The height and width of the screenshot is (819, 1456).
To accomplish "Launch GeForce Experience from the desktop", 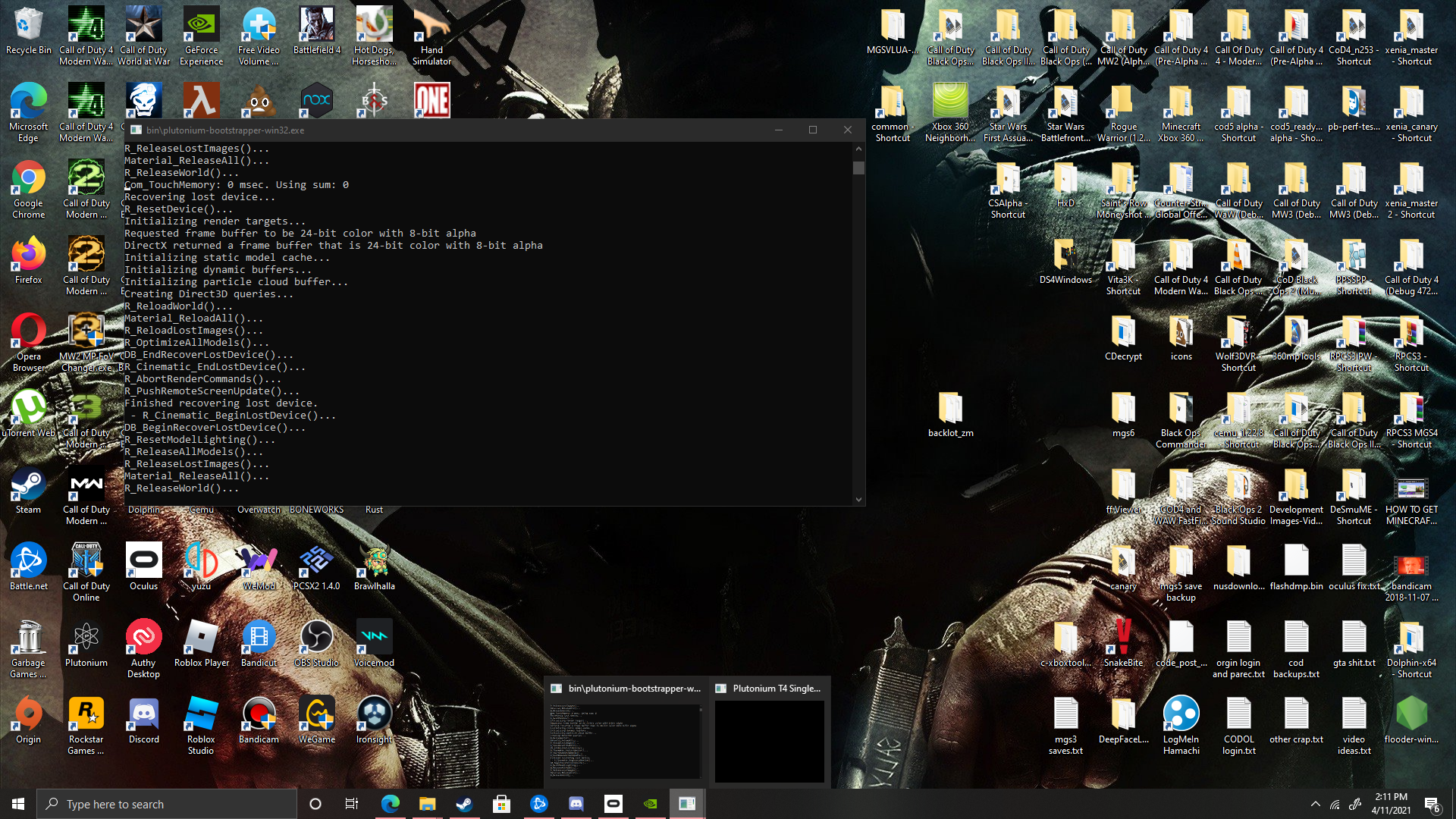I will (x=201, y=36).
